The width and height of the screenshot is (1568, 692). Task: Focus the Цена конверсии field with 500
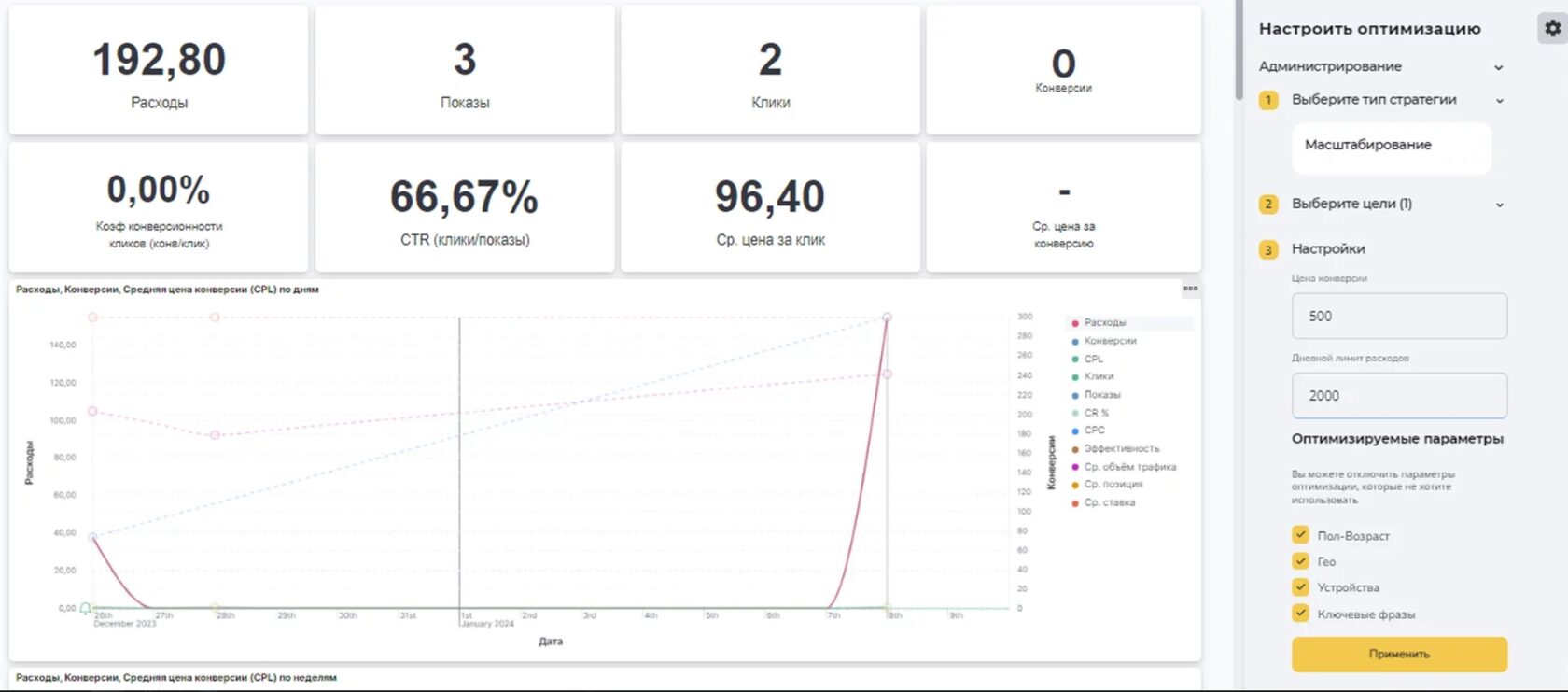coord(1399,317)
